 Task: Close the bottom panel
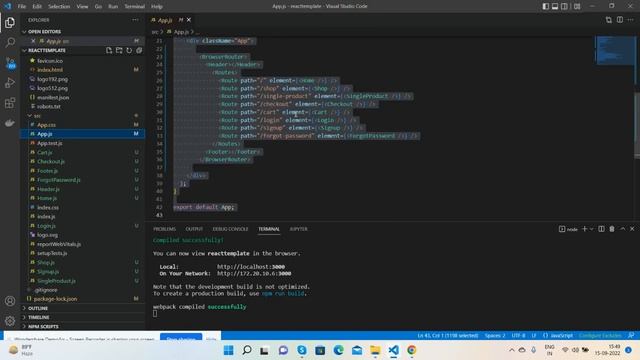click(x=632, y=229)
